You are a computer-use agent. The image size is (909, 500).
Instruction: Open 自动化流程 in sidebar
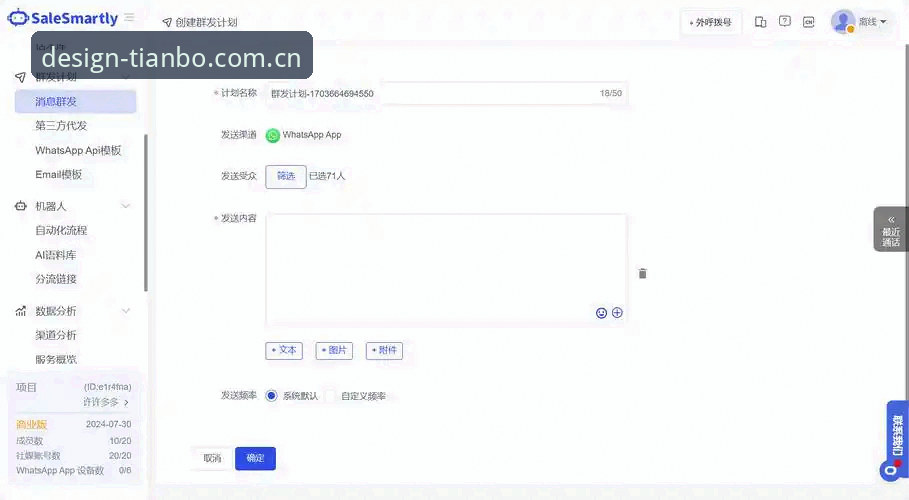61,230
